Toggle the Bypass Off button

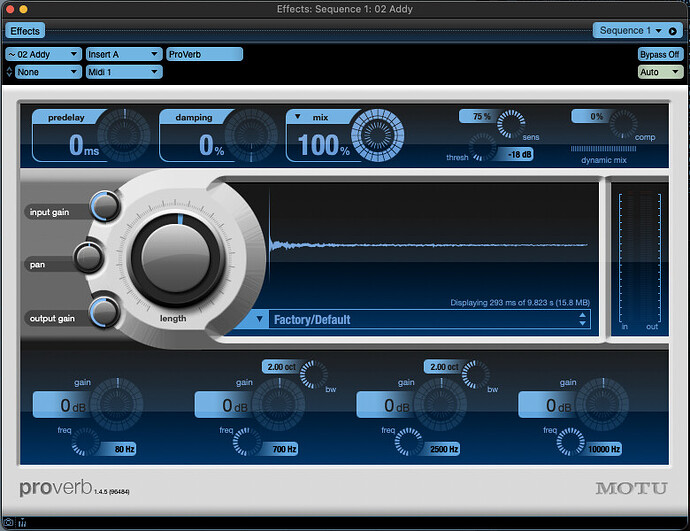click(660, 55)
